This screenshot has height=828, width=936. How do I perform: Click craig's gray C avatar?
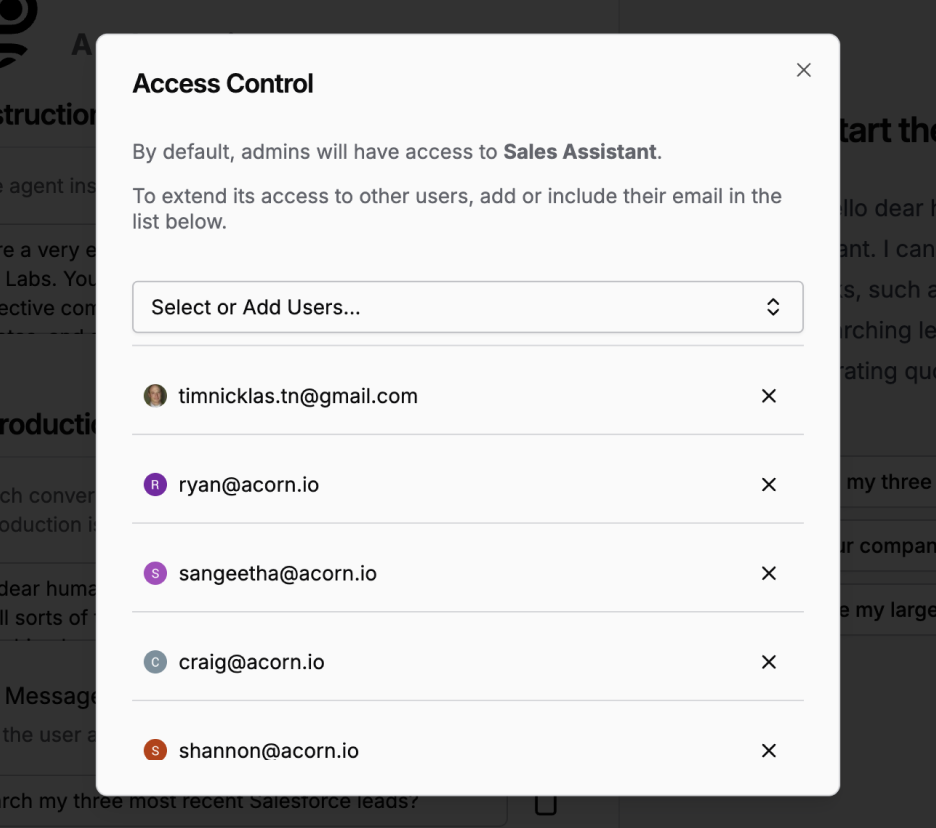click(155, 662)
